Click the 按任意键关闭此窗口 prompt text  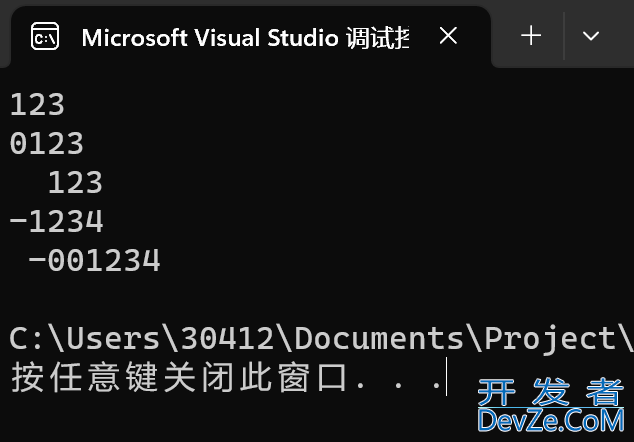coord(179,377)
